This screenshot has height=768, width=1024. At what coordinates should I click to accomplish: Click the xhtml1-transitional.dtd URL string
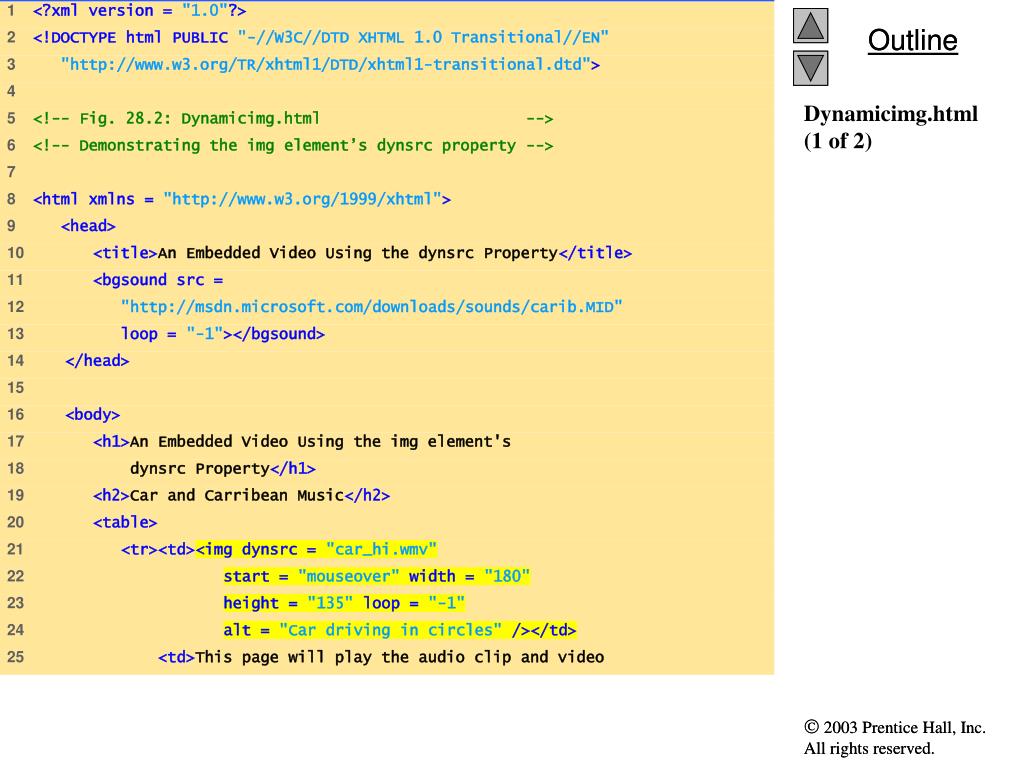click(x=330, y=64)
